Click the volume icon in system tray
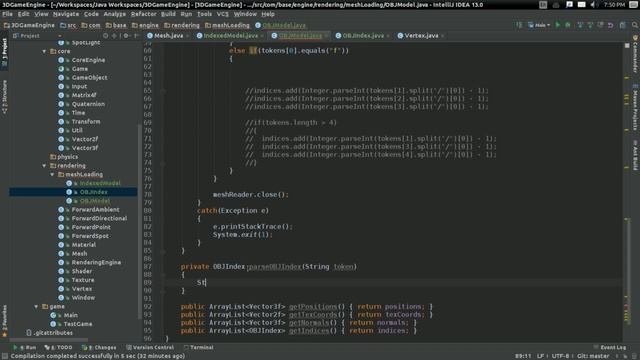 [x=593, y=5]
